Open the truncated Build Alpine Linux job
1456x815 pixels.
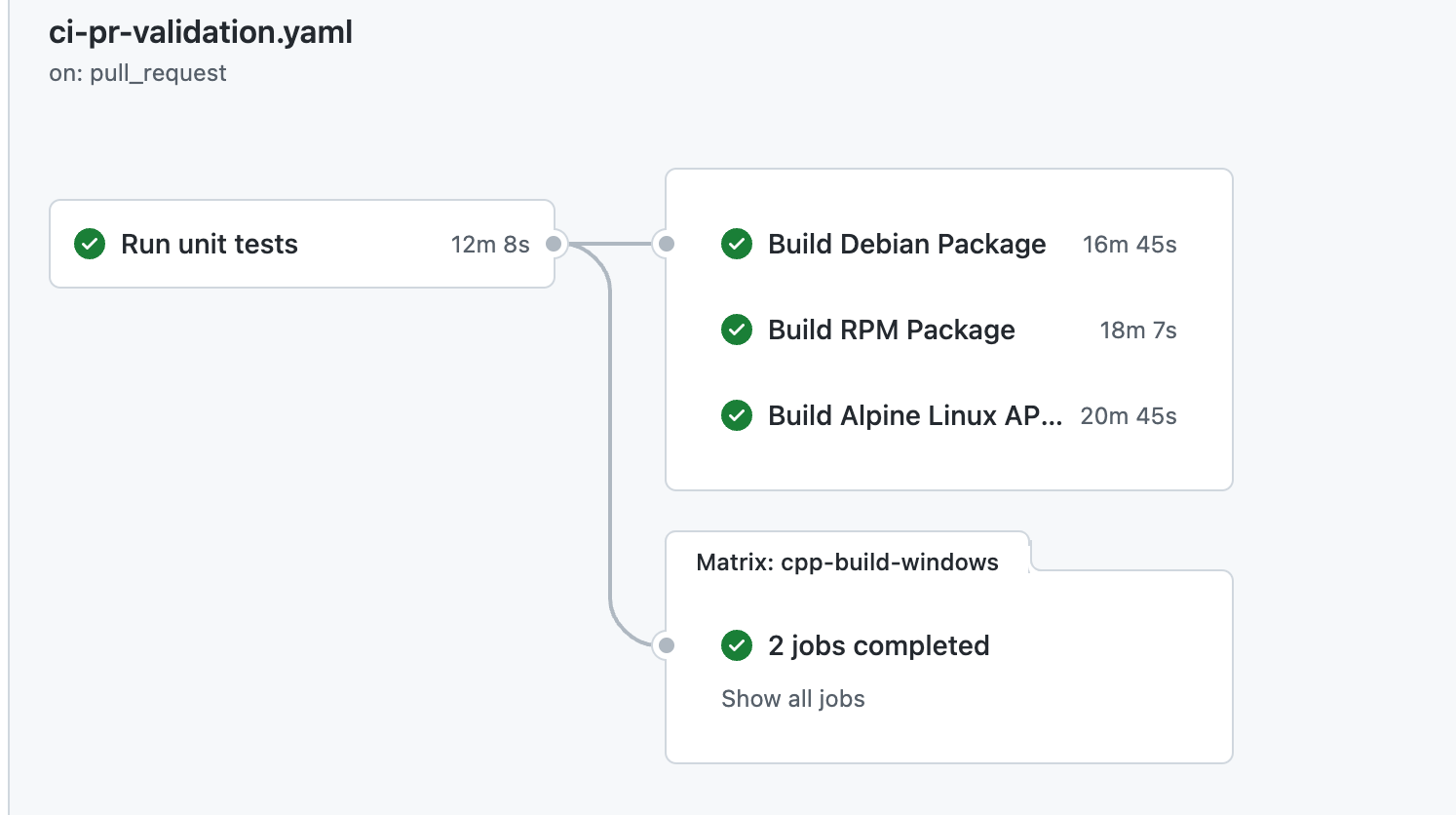(914, 415)
